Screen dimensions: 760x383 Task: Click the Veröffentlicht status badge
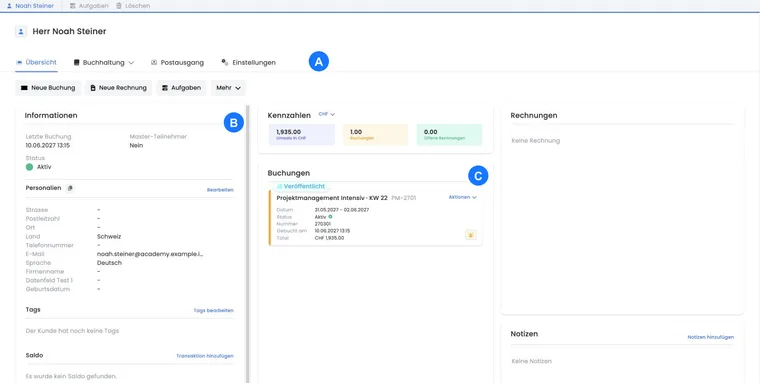301,186
